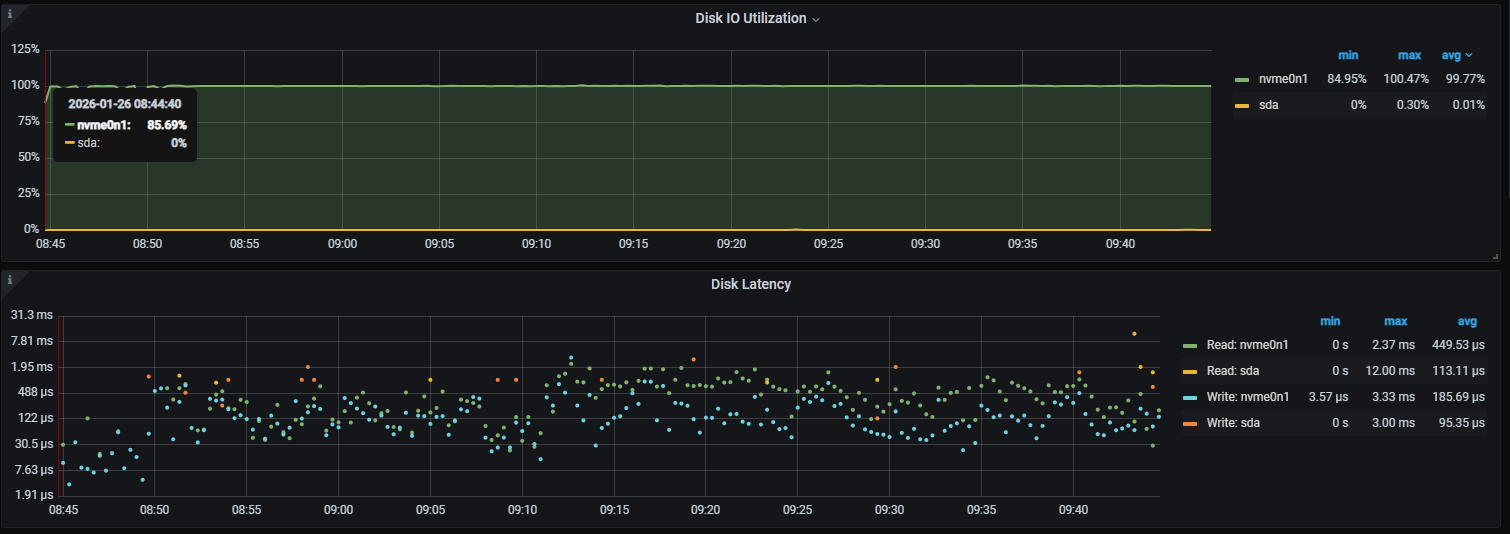Viewport: 1510px width, 534px height.
Task: Click the orange Write: sda color swatch
Action: click(1189, 423)
